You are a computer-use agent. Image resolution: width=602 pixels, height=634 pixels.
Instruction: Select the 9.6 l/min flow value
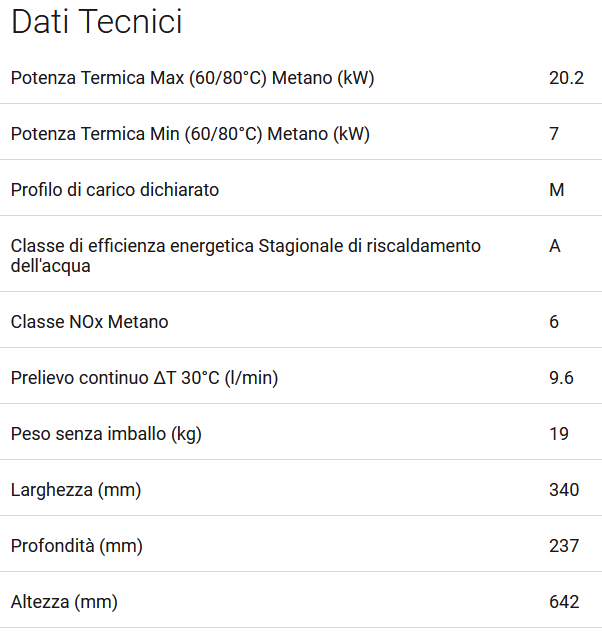(561, 378)
